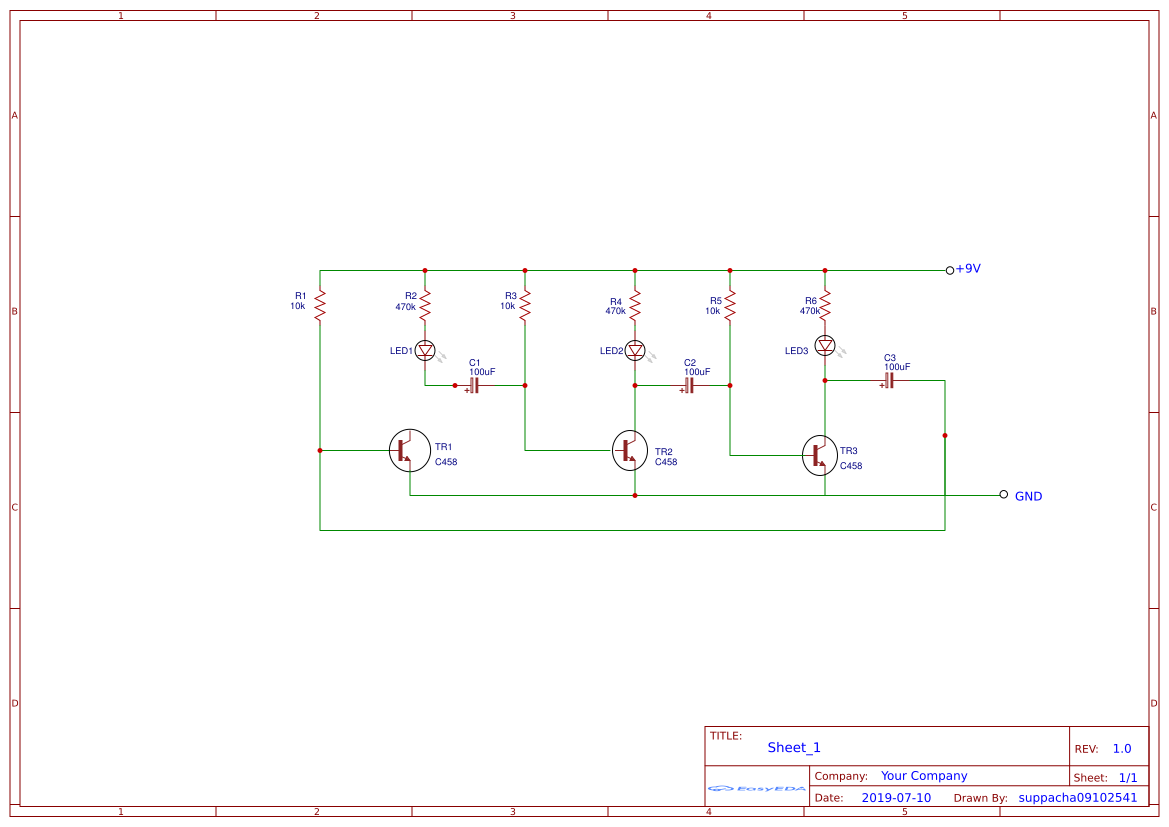
Task: Click the LED1 diode symbol
Action: click(425, 350)
